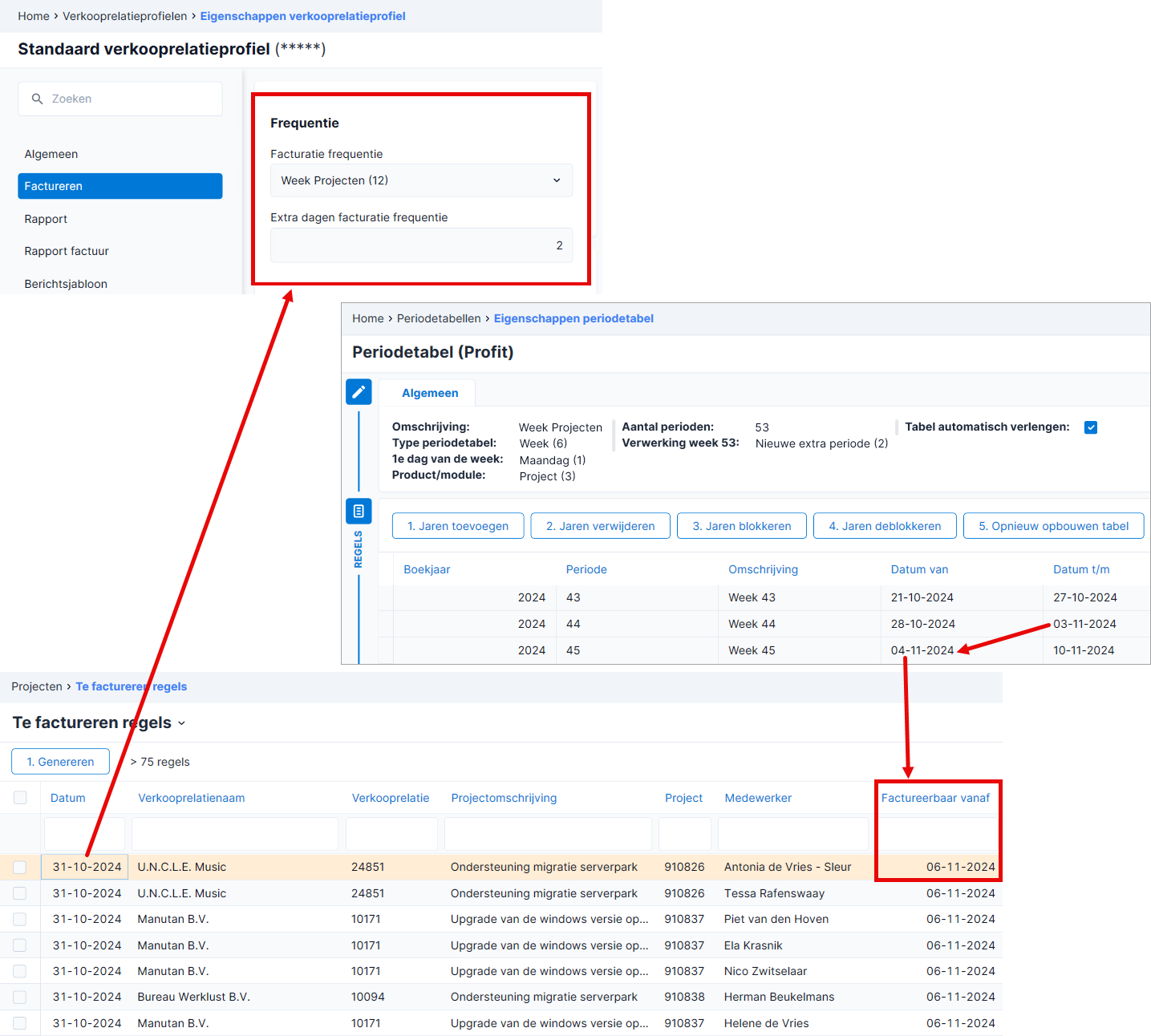Open the Verkooprelatieprofielen breadcrumb link
Image resolution: width=1151 pixels, height=1036 pixels.
click(x=125, y=16)
